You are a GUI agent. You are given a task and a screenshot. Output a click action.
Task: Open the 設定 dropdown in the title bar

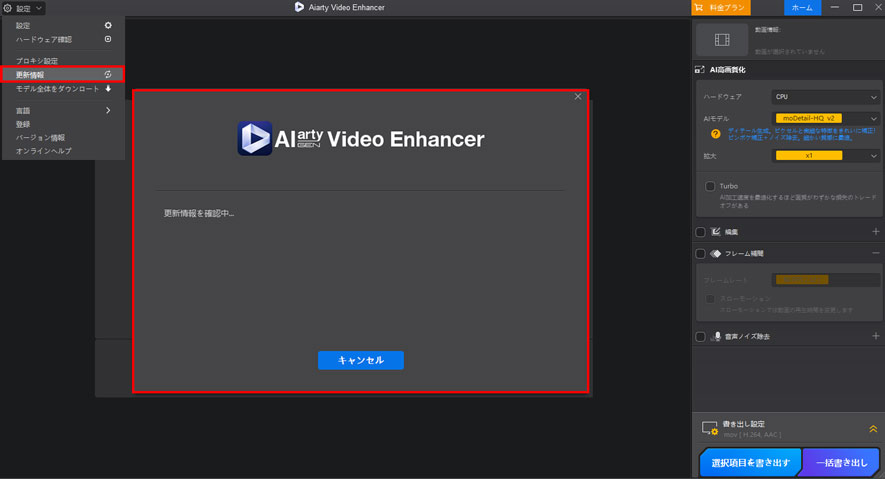[x=23, y=8]
